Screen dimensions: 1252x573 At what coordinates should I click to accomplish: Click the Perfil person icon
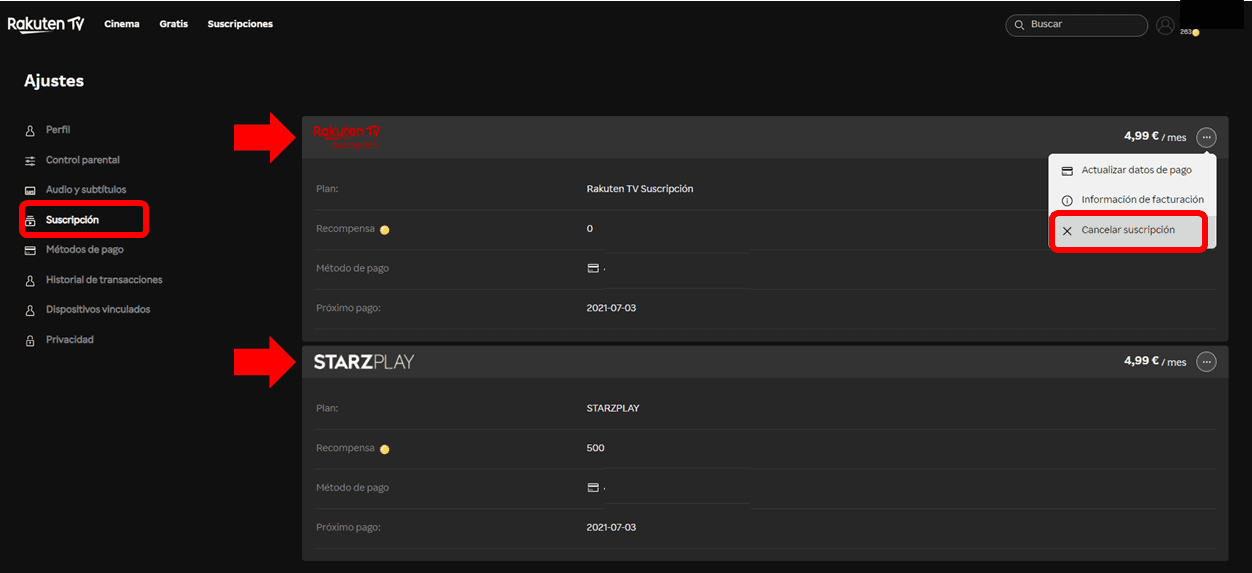click(x=30, y=131)
